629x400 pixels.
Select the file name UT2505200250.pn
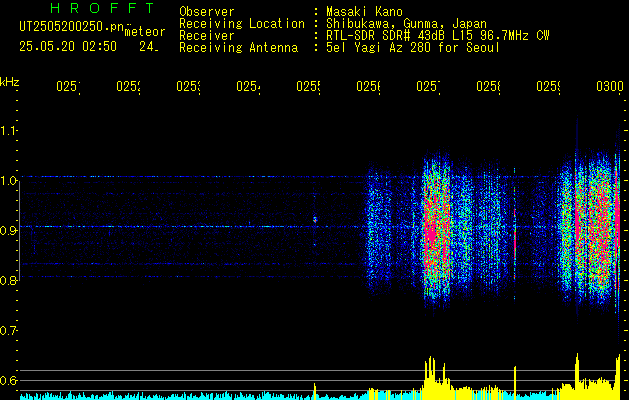[72, 27]
